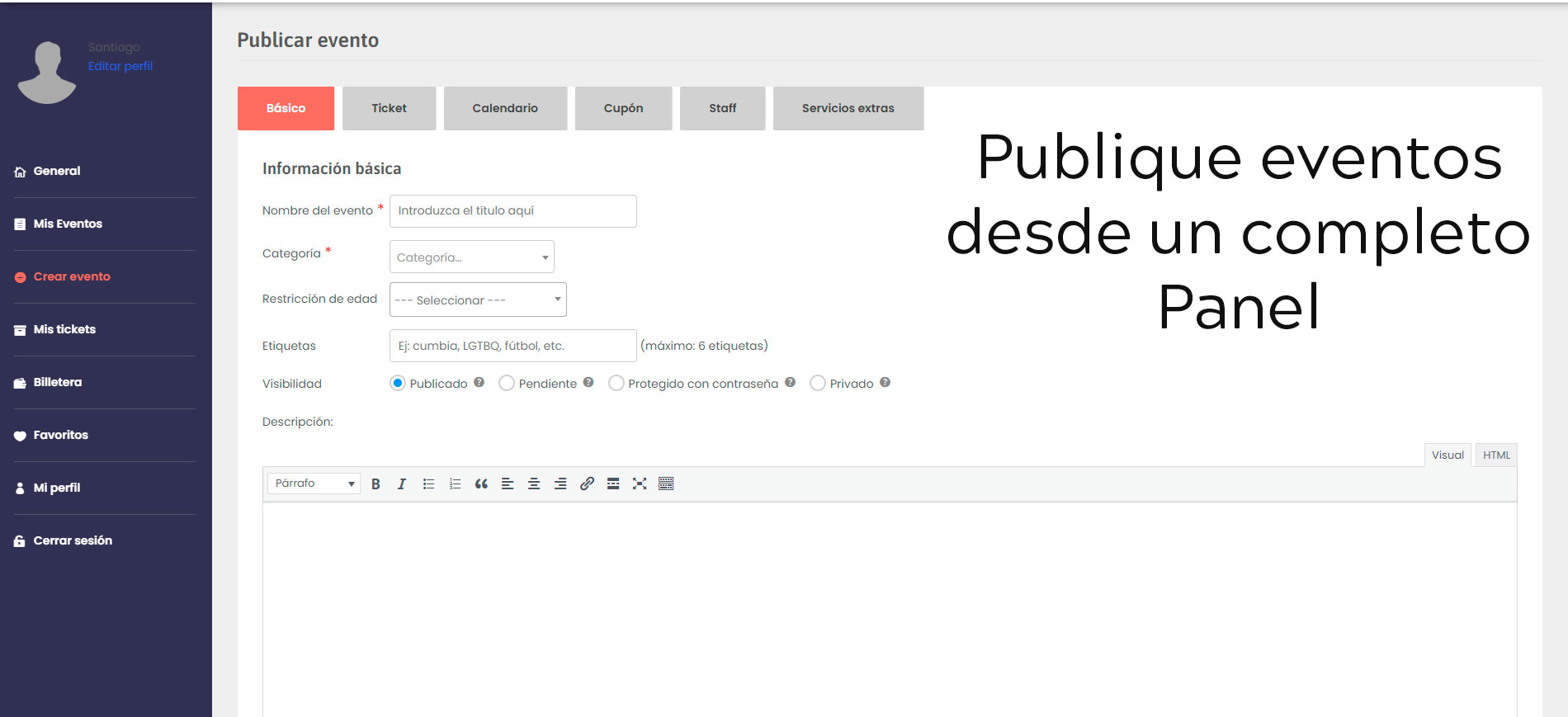Select Pendiente visibility option

(507, 384)
